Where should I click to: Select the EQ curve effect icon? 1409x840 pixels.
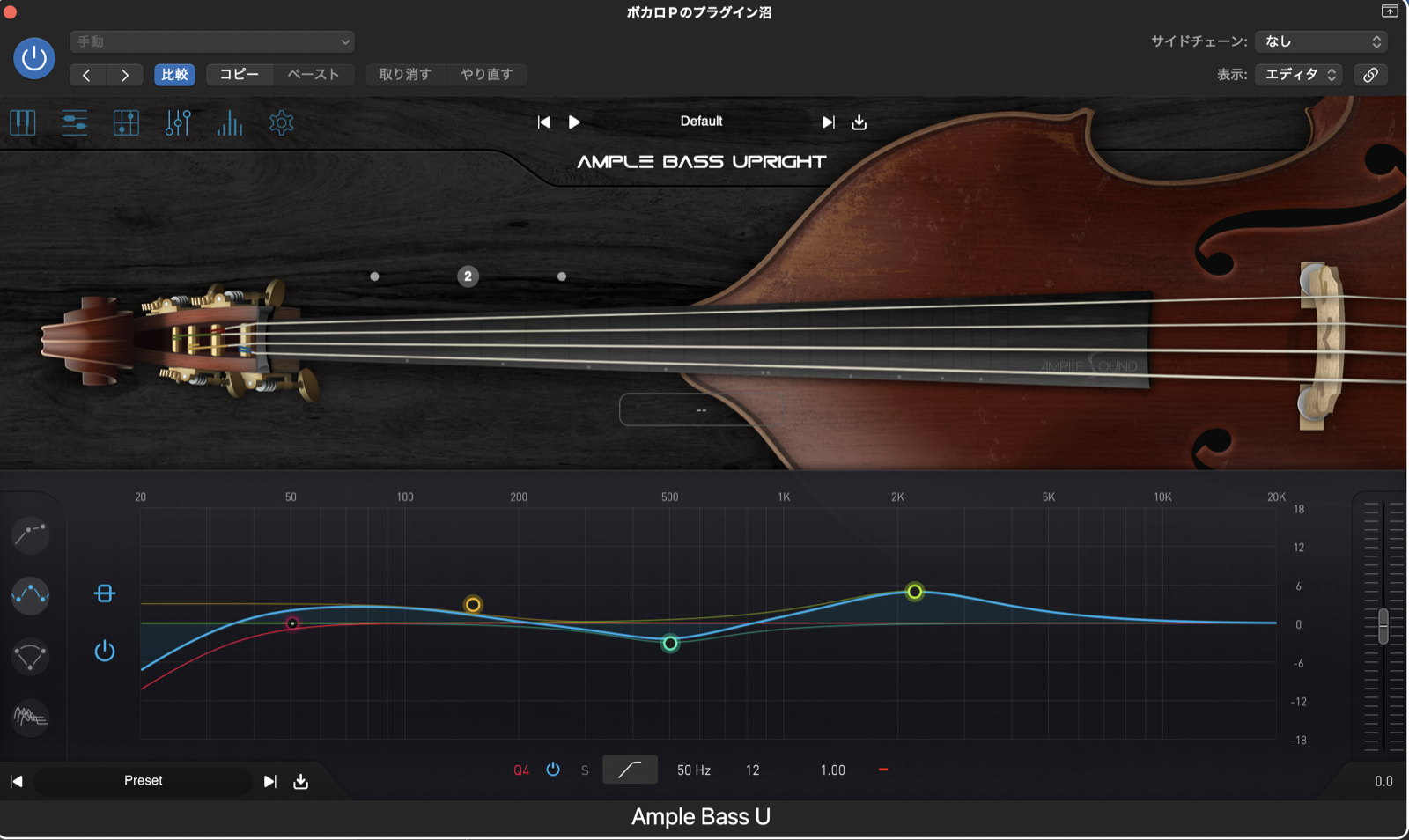tap(30, 595)
